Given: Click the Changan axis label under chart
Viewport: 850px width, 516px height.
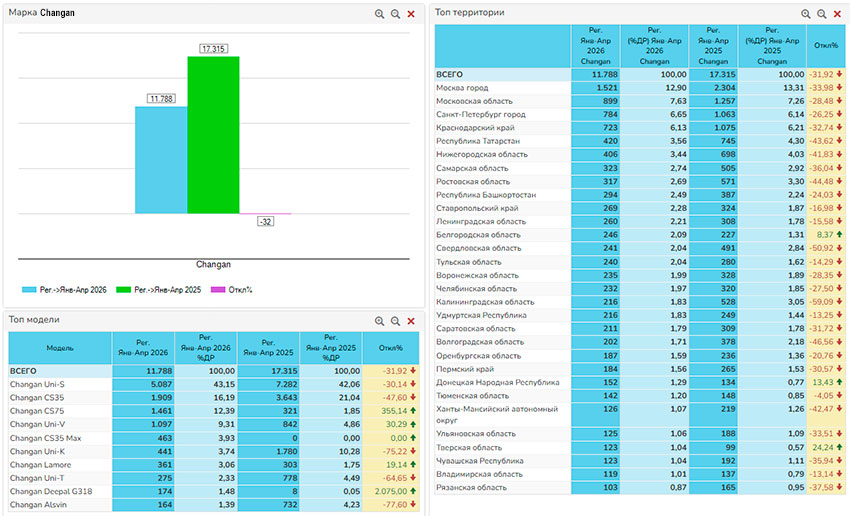Looking at the screenshot, I should point(213,265).
